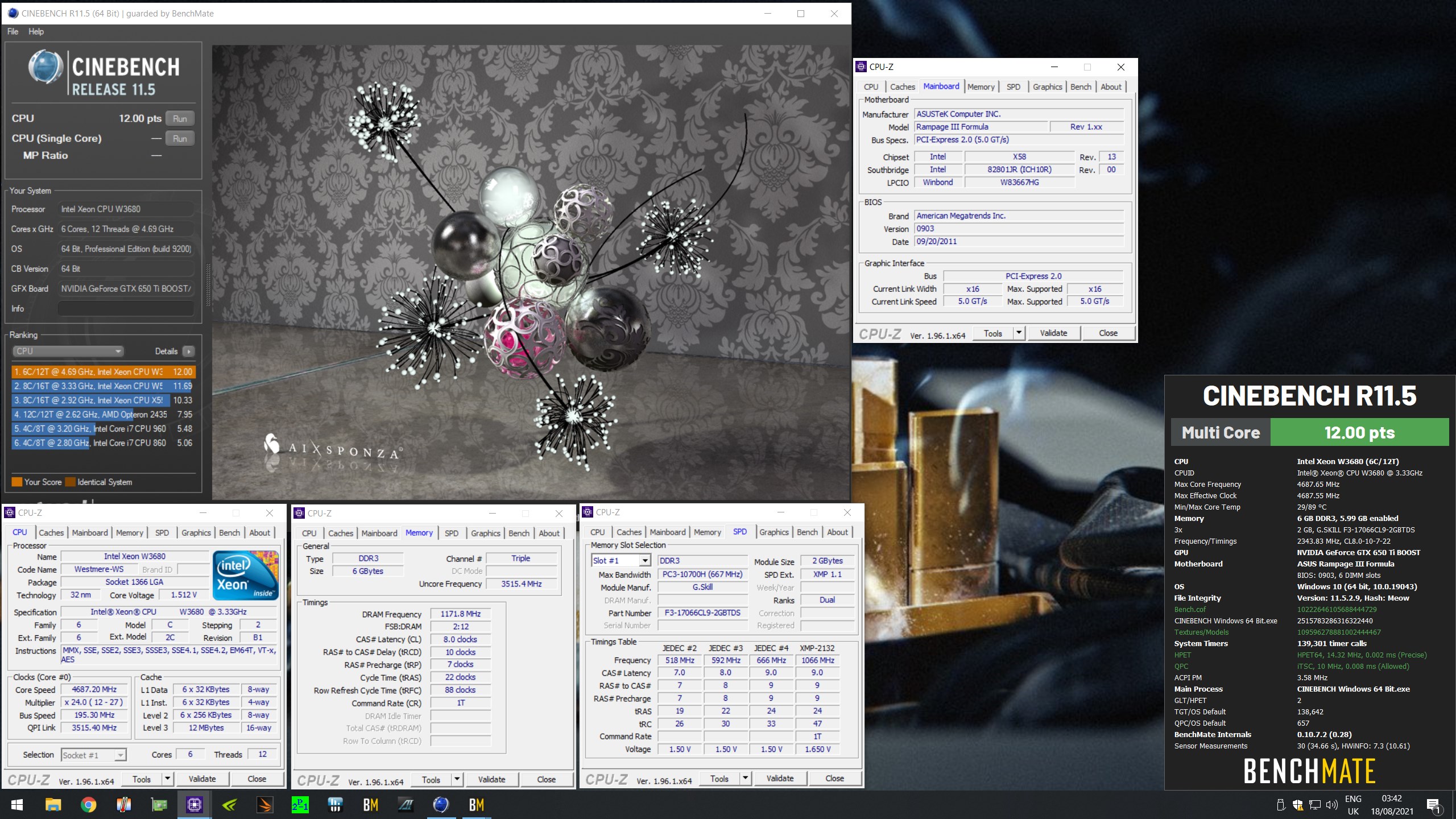Click the ENG UK language indicator

[x=1353, y=805]
